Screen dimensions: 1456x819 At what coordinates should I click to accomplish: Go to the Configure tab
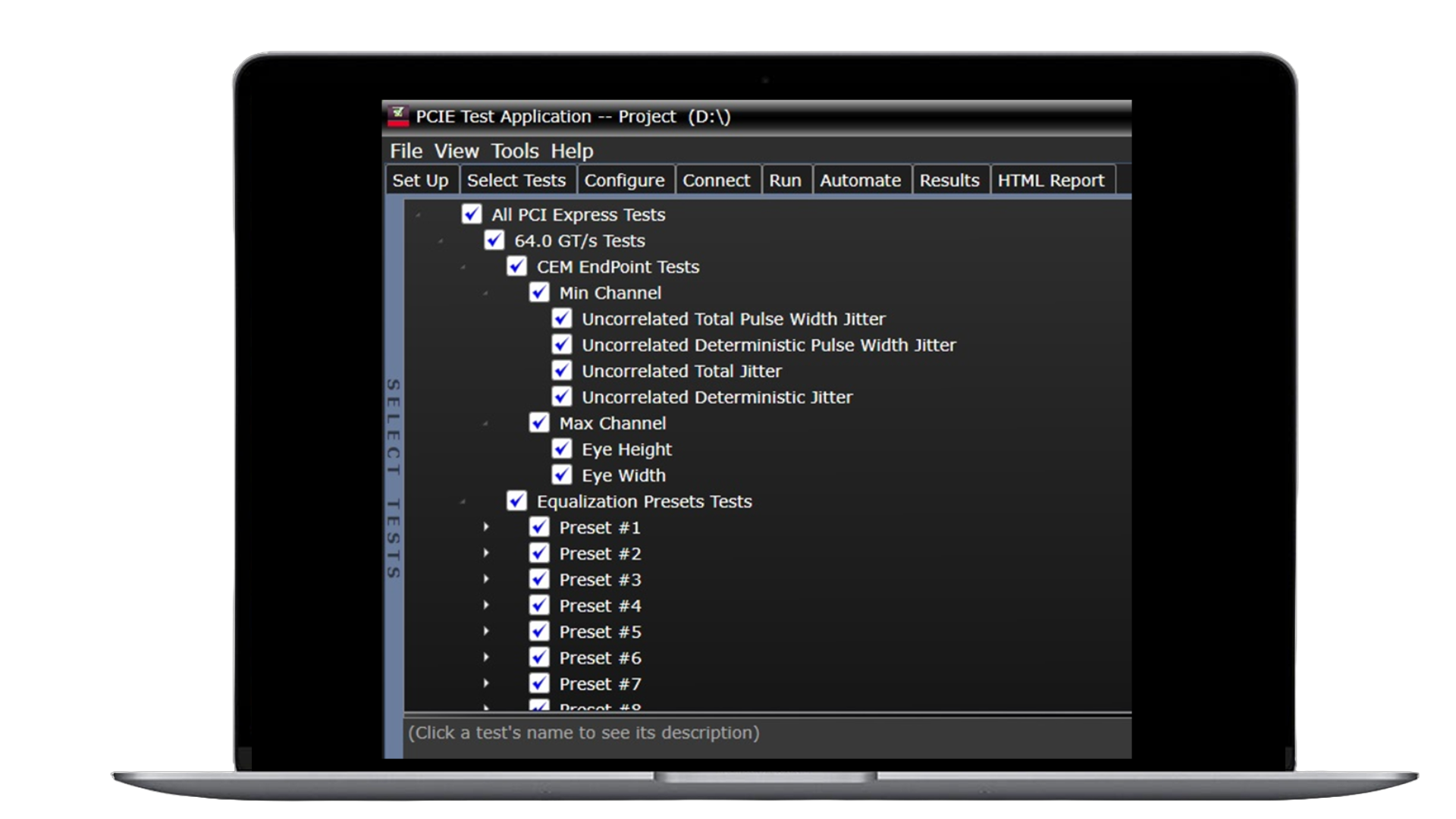pos(625,180)
